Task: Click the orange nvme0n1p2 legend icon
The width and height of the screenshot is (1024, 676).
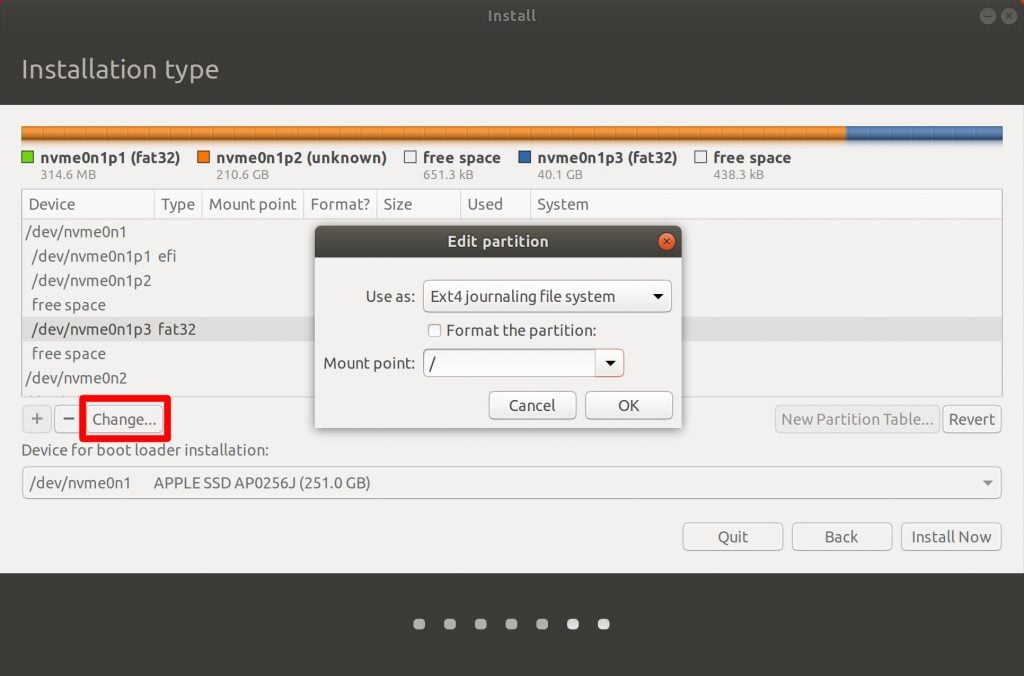Action: 204,157
